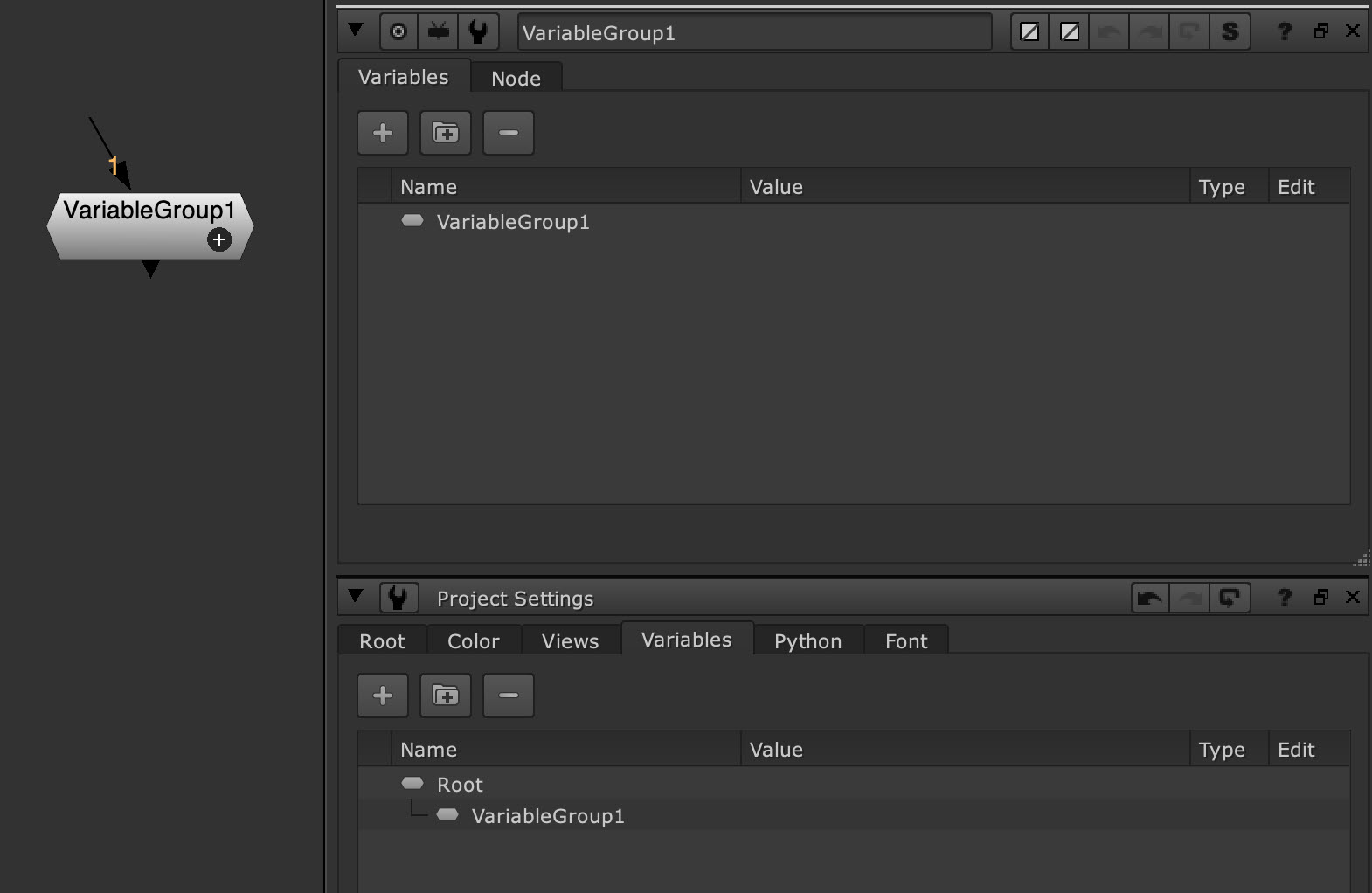Collapse the Project Settings panel
The image size is (1372, 893).
(x=356, y=596)
